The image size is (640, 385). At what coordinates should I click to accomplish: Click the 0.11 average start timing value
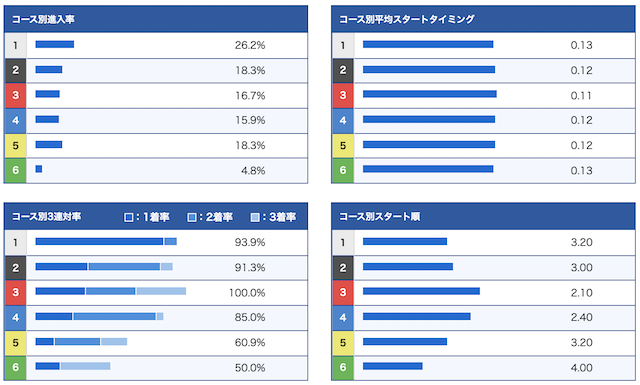[x=581, y=96]
